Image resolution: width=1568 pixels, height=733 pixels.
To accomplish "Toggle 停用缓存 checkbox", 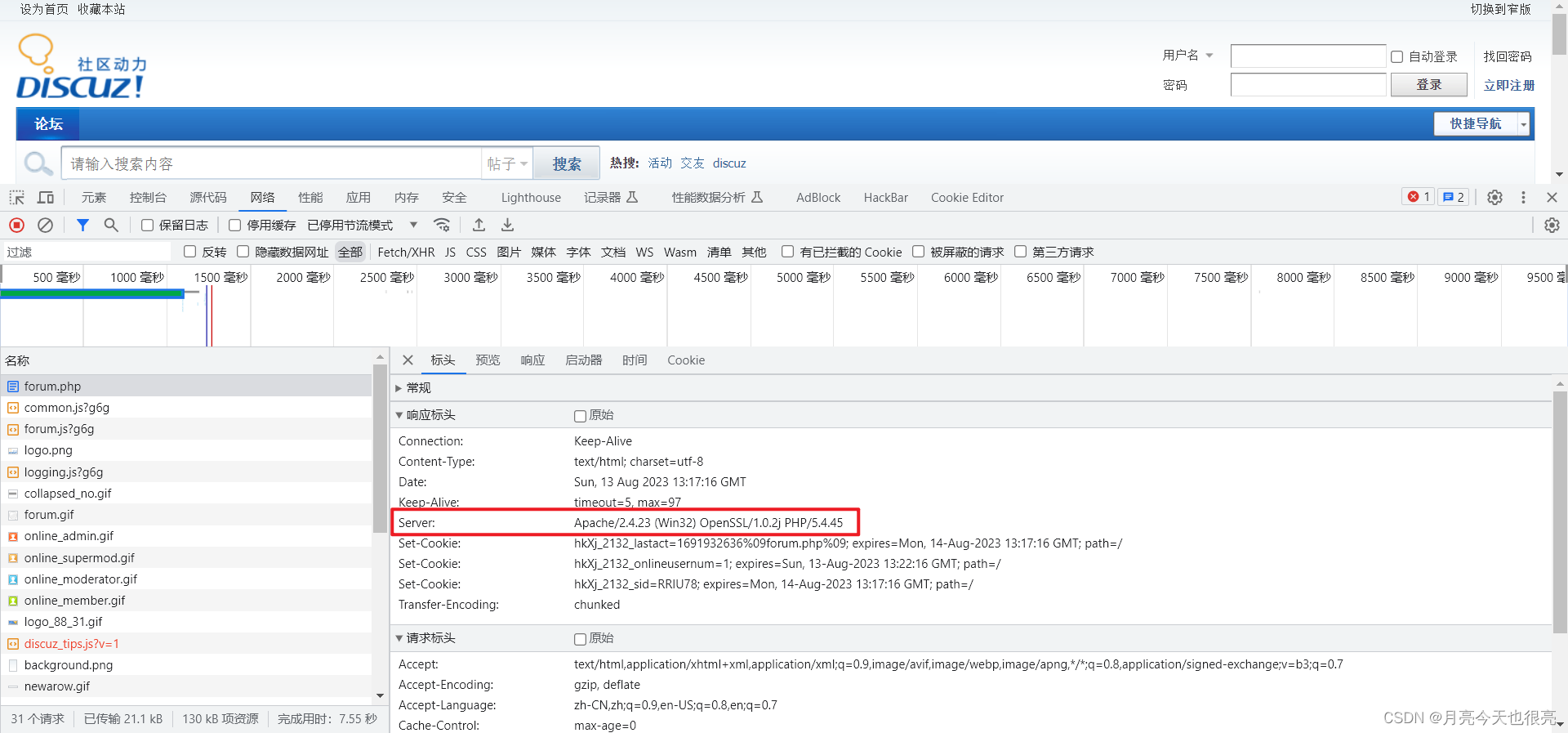I will point(235,225).
